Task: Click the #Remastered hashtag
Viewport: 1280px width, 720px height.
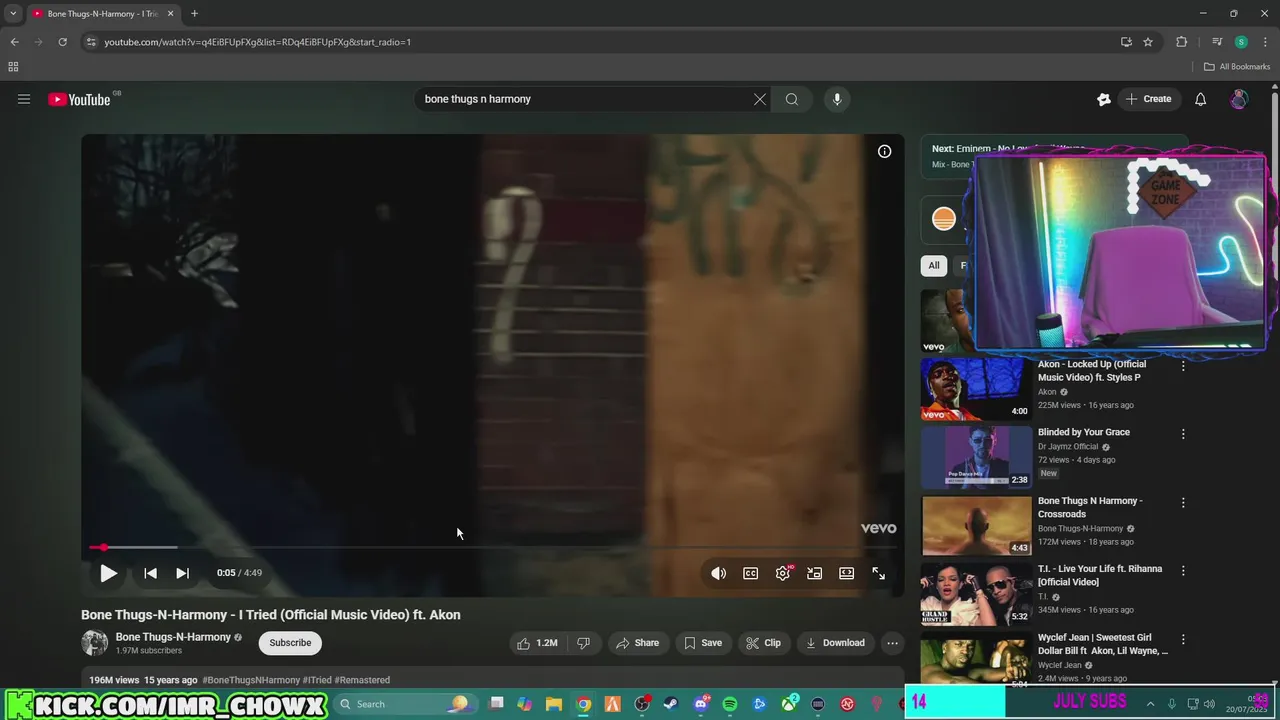Action: (362, 680)
